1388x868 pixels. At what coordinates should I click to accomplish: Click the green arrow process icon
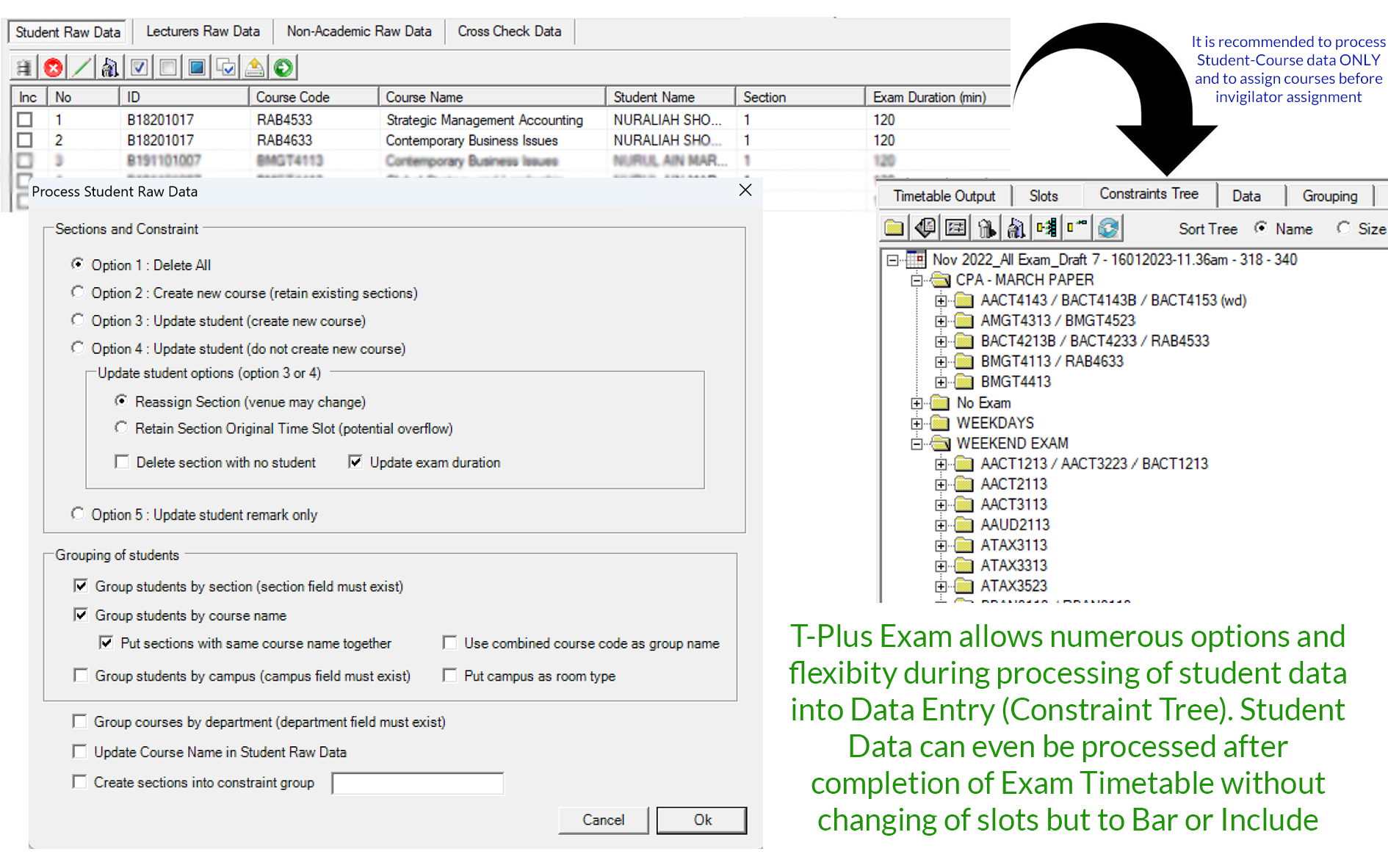click(x=283, y=68)
